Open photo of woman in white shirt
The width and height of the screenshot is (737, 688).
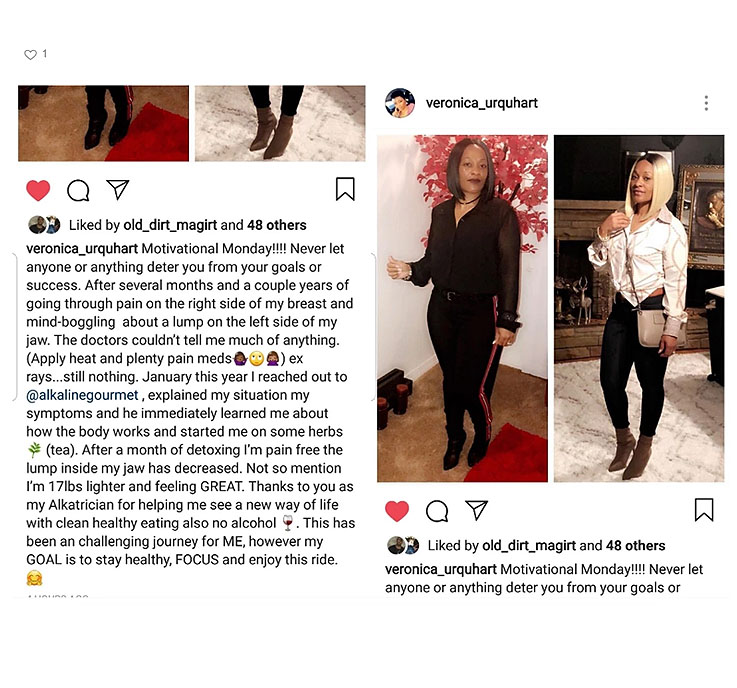[639, 309]
